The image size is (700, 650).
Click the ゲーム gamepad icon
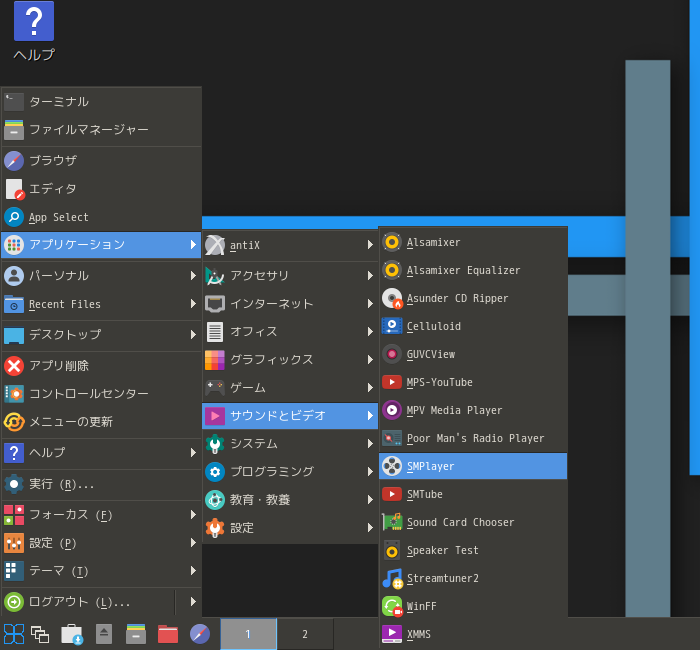click(215, 388)
